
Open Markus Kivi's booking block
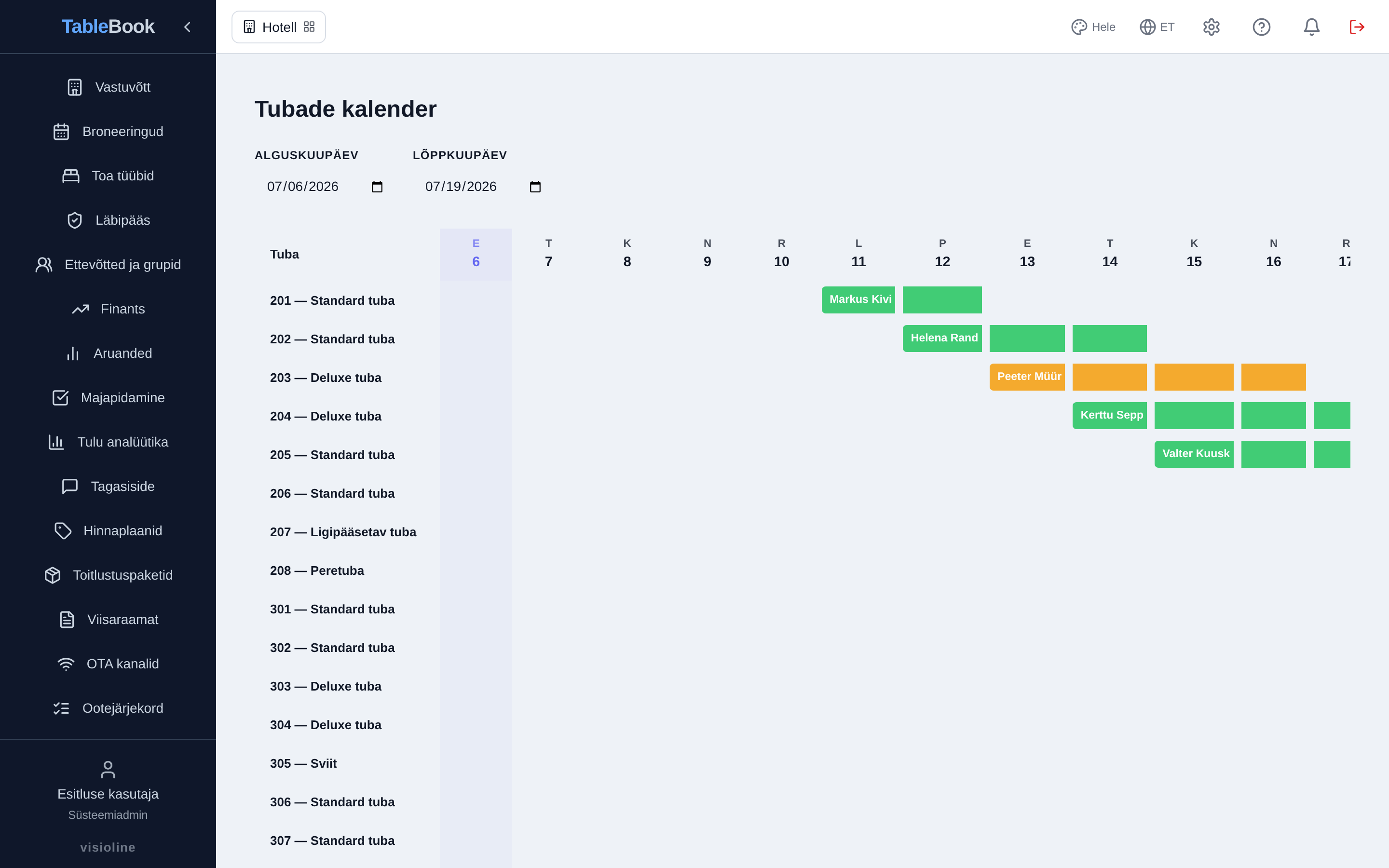(858, 299)
